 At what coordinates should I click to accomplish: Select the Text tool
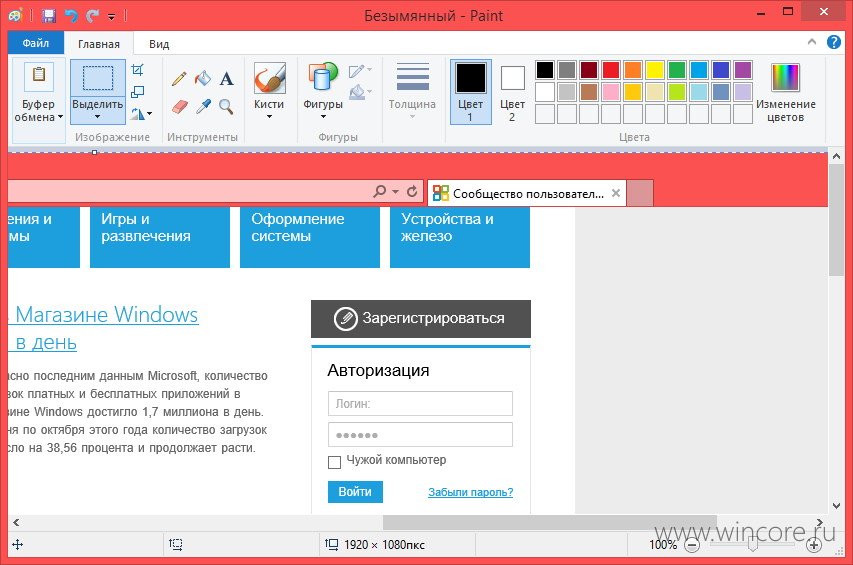226,79
